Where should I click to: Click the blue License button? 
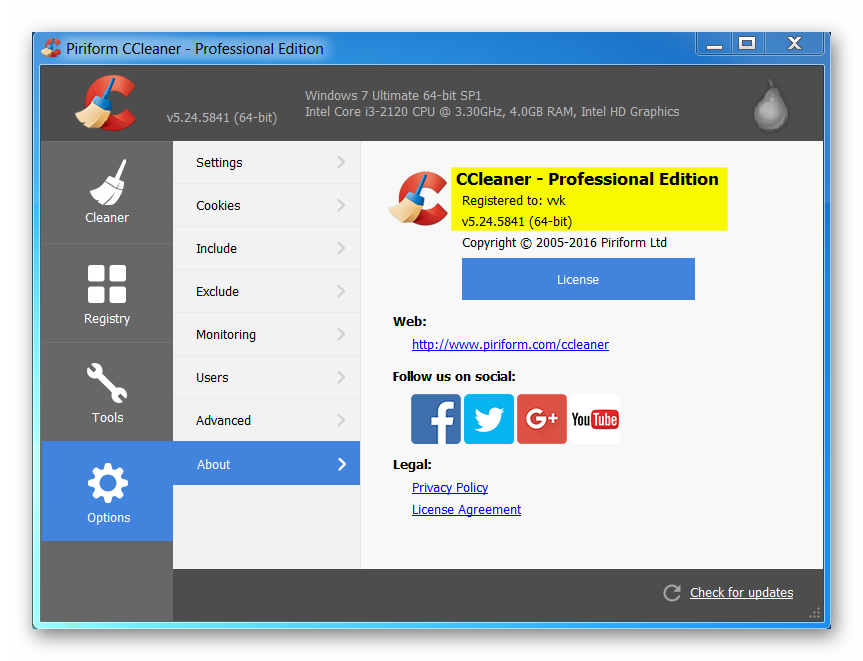tap(578, 279)
